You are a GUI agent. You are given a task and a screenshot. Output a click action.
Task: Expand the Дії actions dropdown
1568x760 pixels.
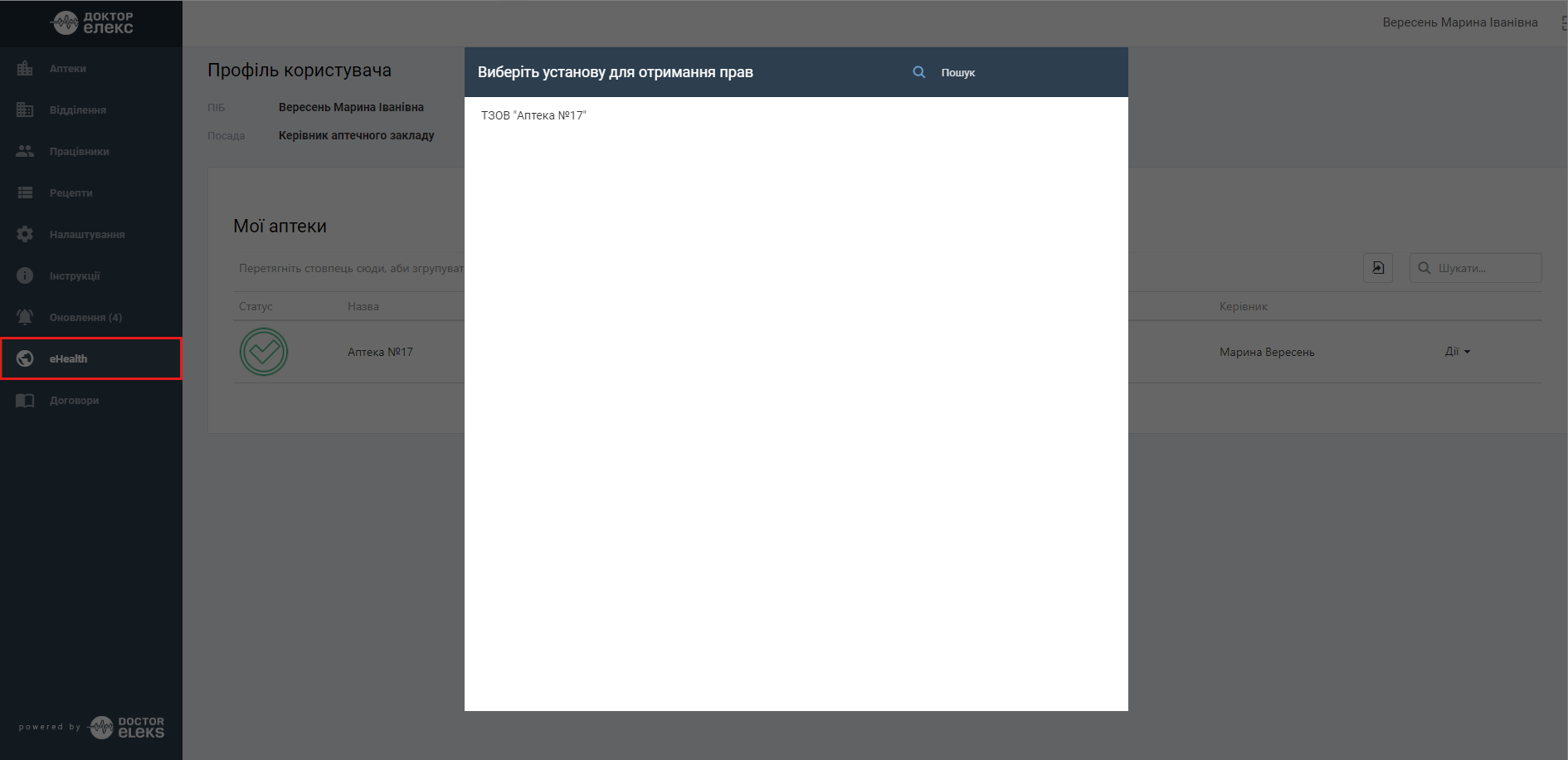tap(1458, 352)
